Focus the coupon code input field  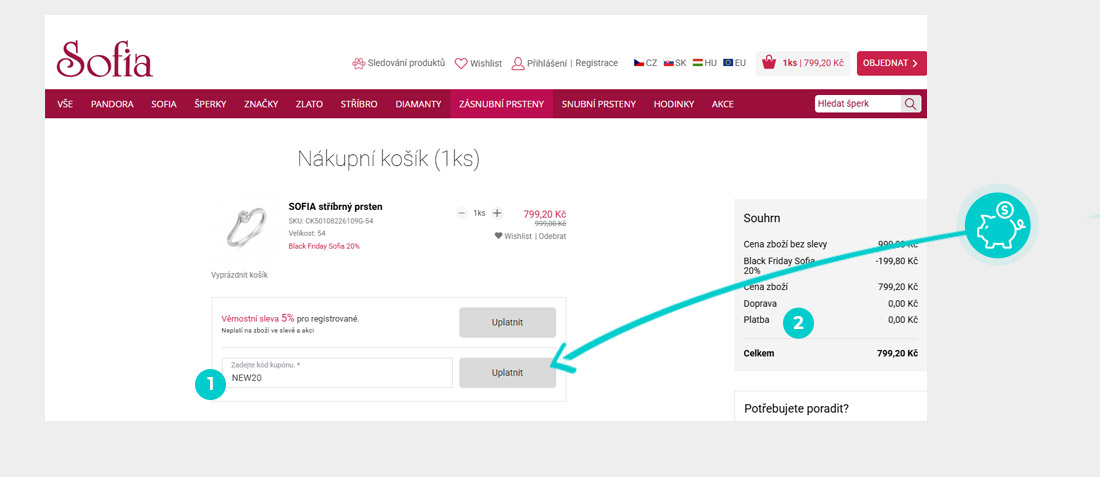click(337, 378)
